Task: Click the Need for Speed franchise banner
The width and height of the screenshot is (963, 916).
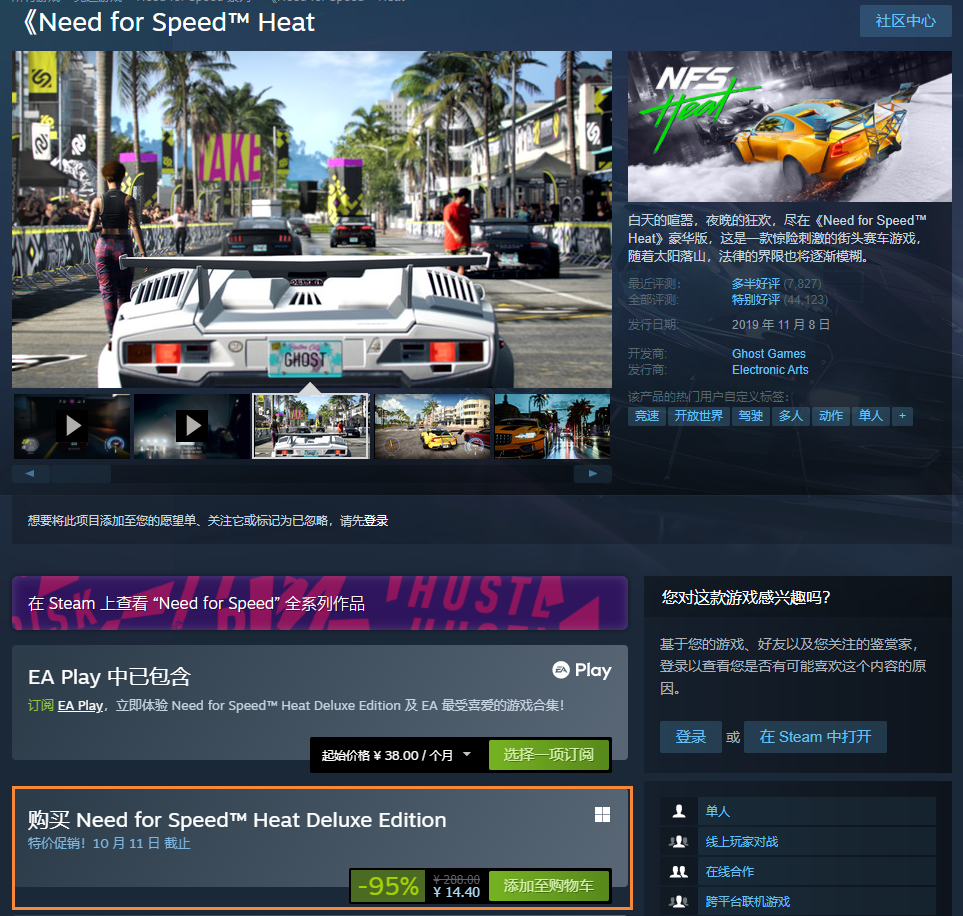Action: [320, 603]
